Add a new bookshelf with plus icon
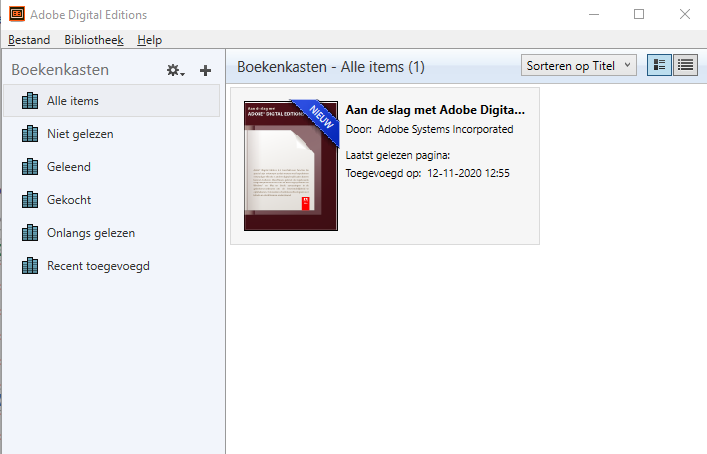This screenshot has width=707, height=454. 206,70
